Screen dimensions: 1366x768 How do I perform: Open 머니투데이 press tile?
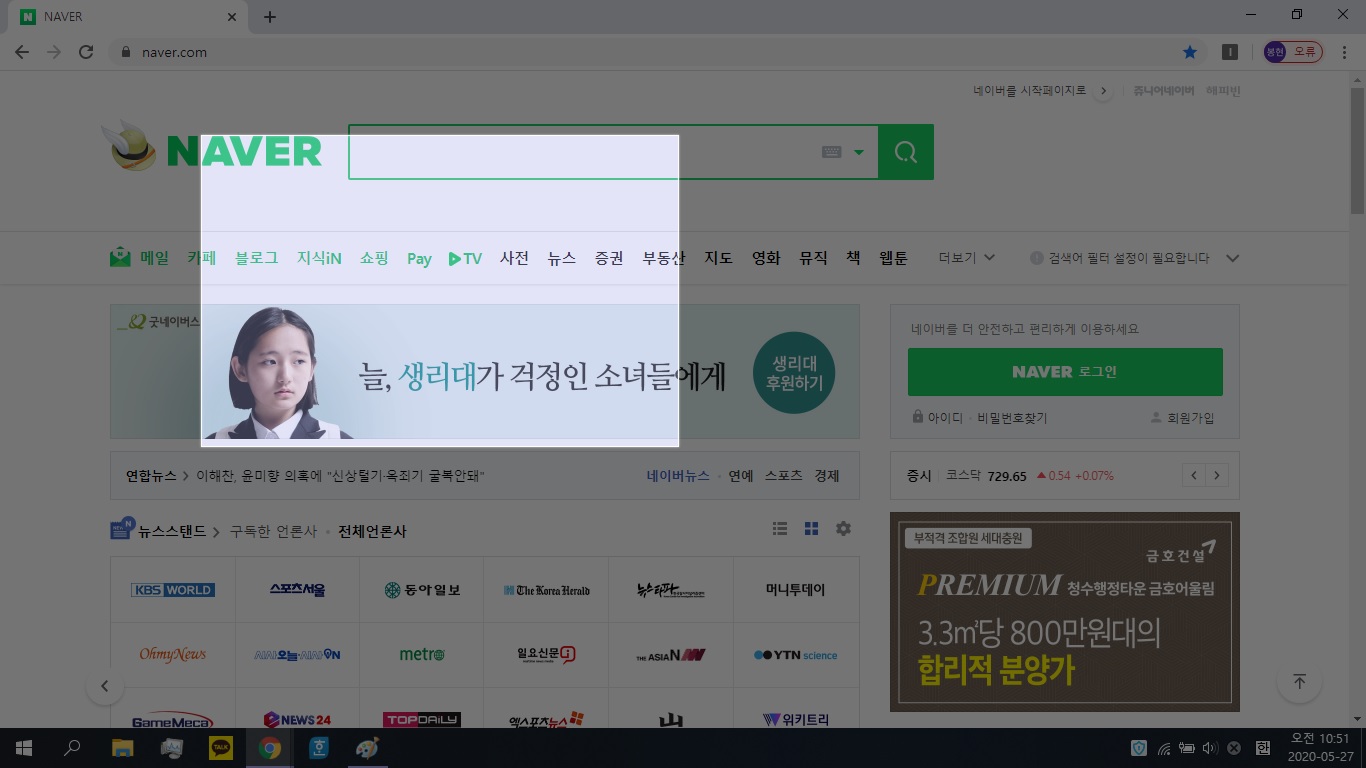pyautogui.click(x=796, y=590)
